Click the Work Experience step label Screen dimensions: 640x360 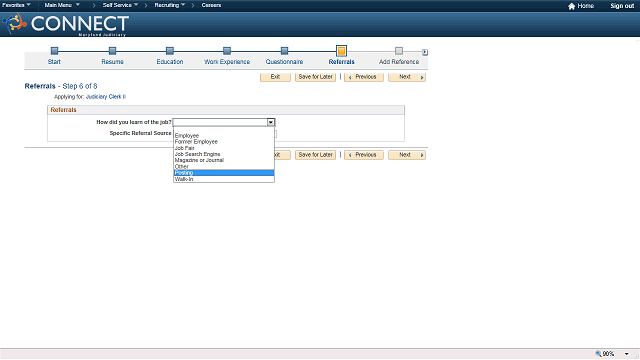tap(227, 62)
